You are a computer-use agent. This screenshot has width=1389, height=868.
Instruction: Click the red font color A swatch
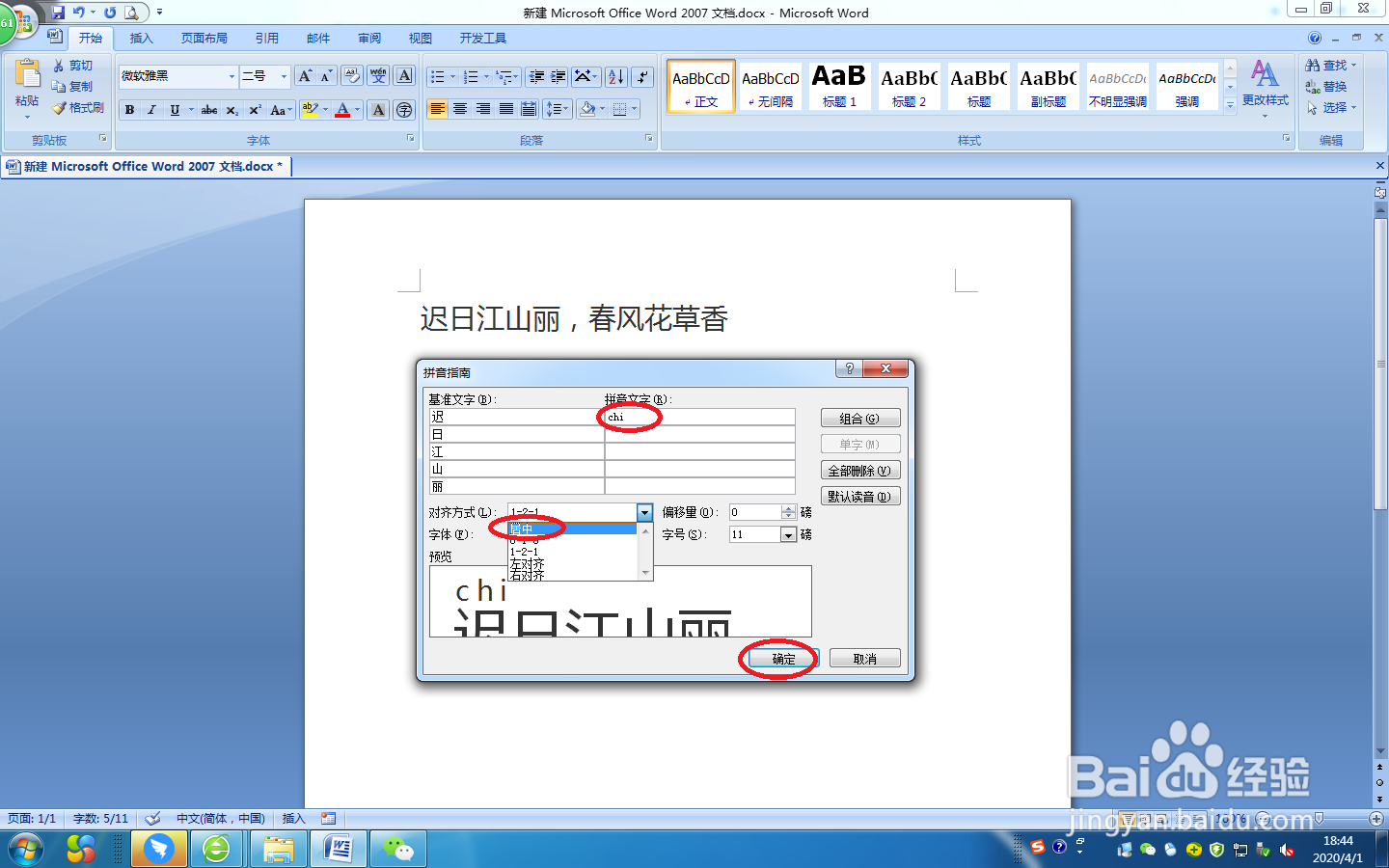pyautogui.click(x=342, y=110)
